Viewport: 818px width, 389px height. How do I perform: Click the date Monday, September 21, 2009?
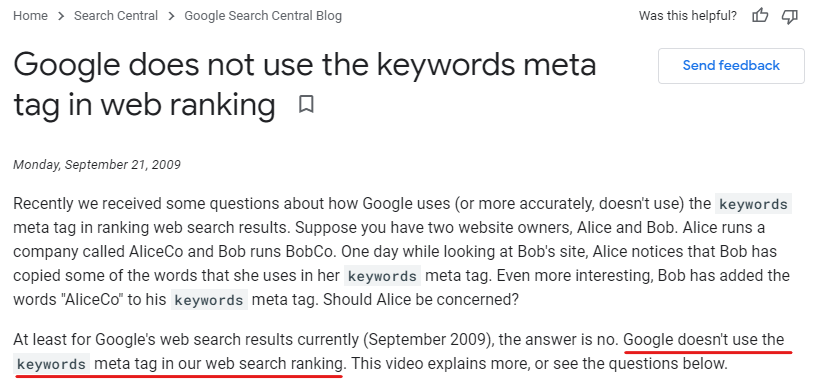tap(97, 165)
